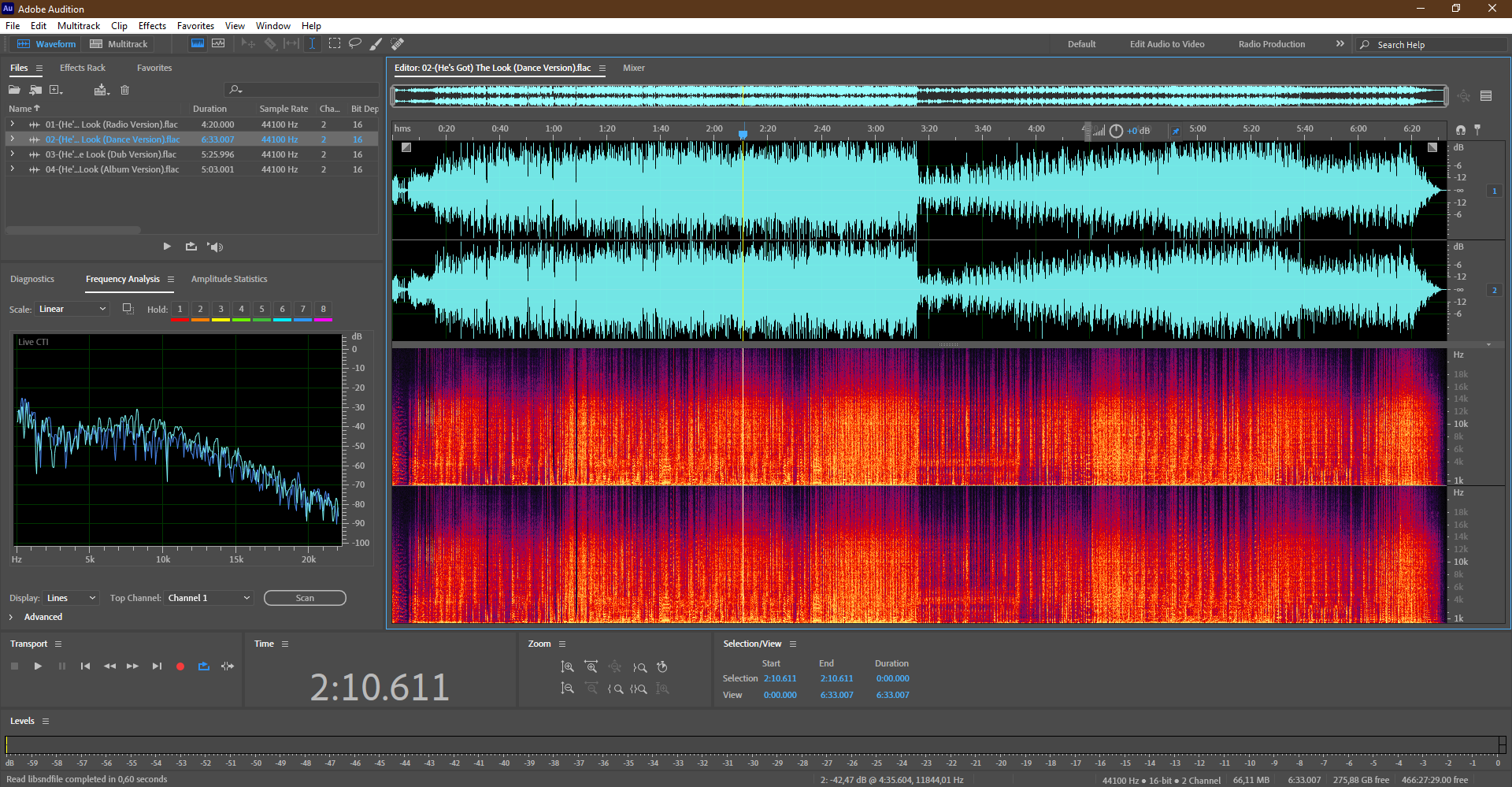Viewport: 1512px width, 787px height.
Task: Click Zoom to In Point icon
Action: (615, 689)
